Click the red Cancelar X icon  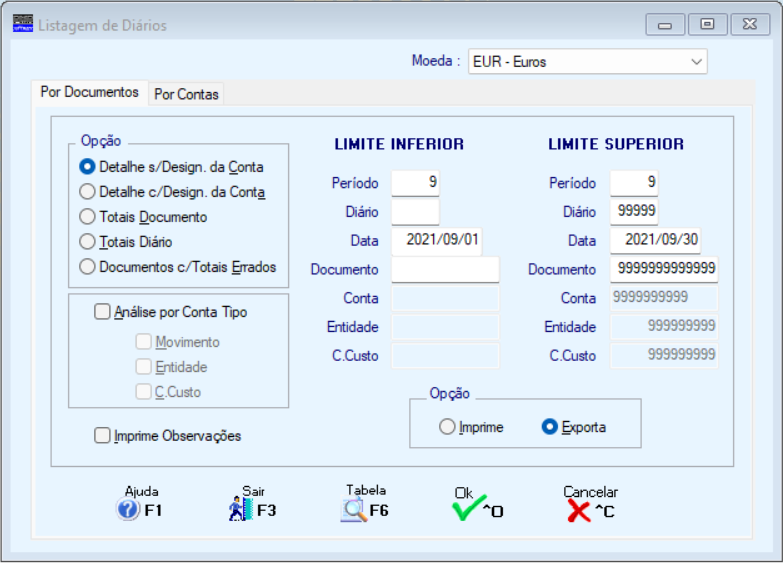pos(579,511)
